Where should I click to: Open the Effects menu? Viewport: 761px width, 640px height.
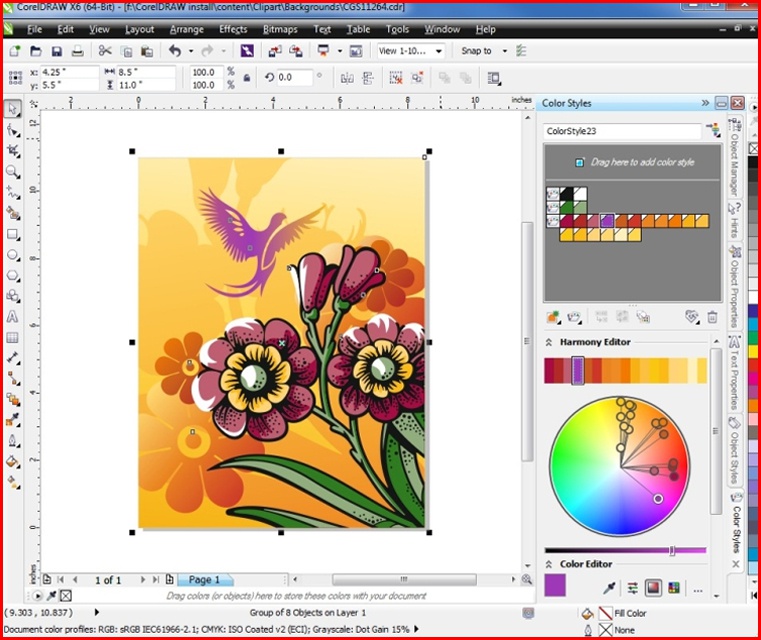coord(233,30)
